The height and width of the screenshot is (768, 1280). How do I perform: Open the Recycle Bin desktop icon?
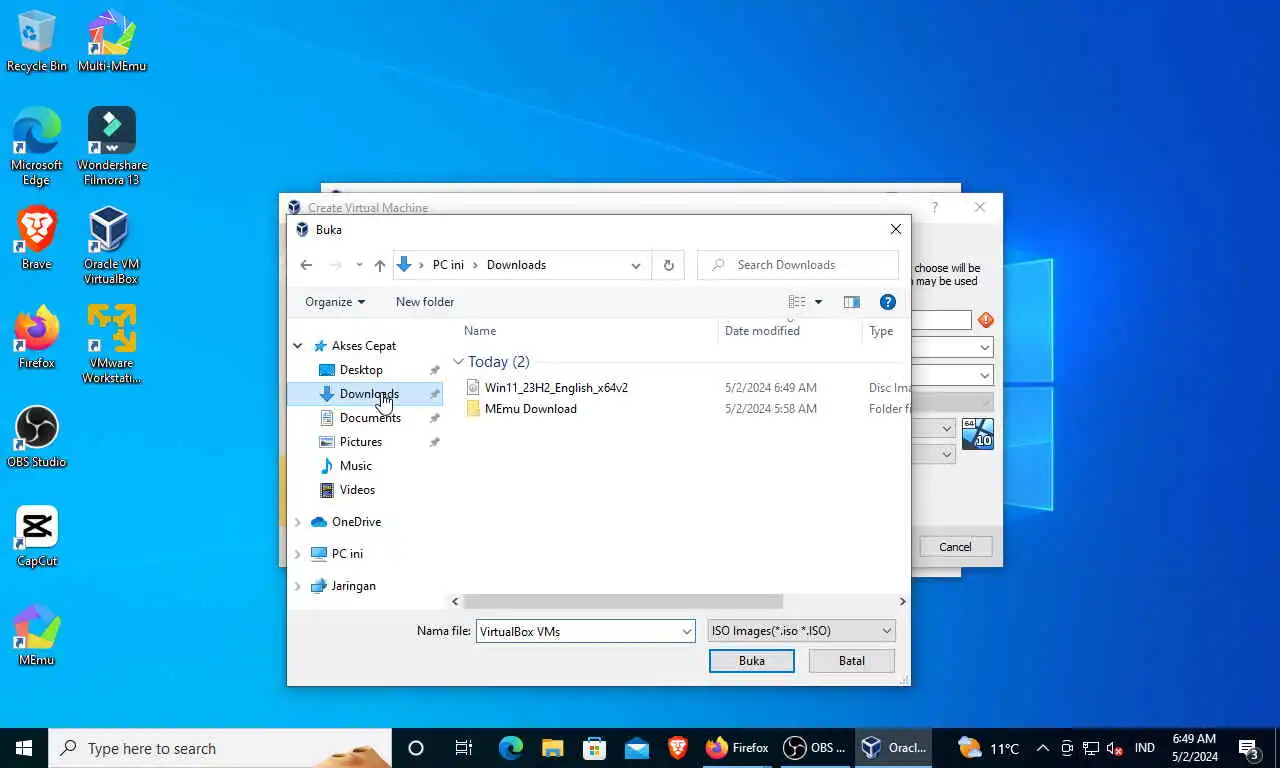pos(37,40)
